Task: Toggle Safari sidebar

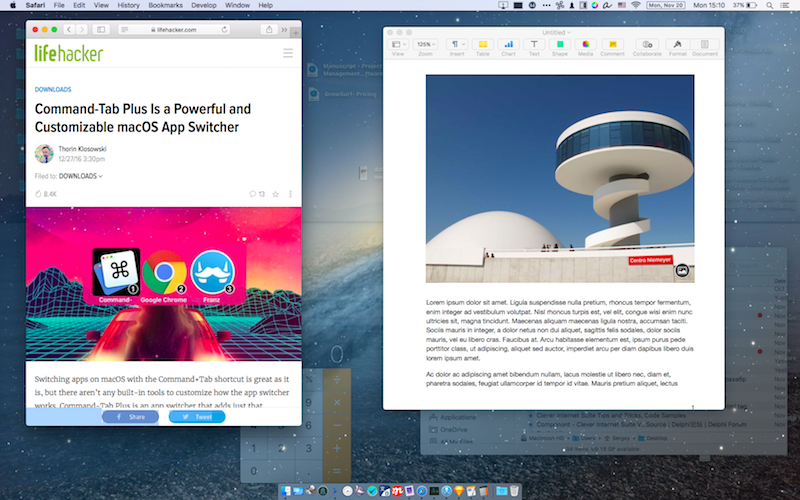Action: point(101,30)
